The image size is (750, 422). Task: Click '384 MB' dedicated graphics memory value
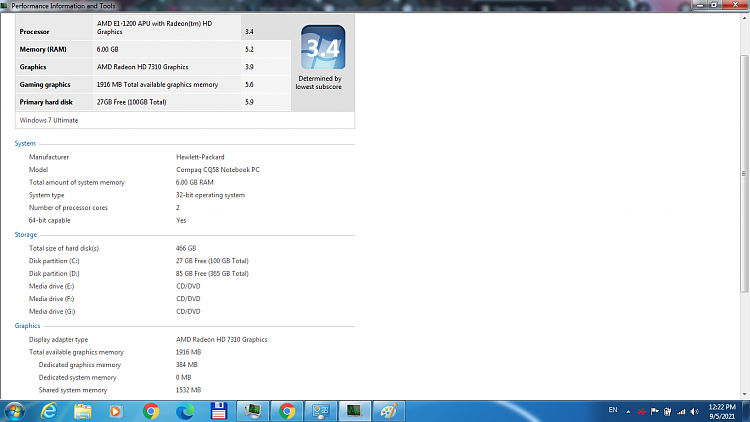187,365
